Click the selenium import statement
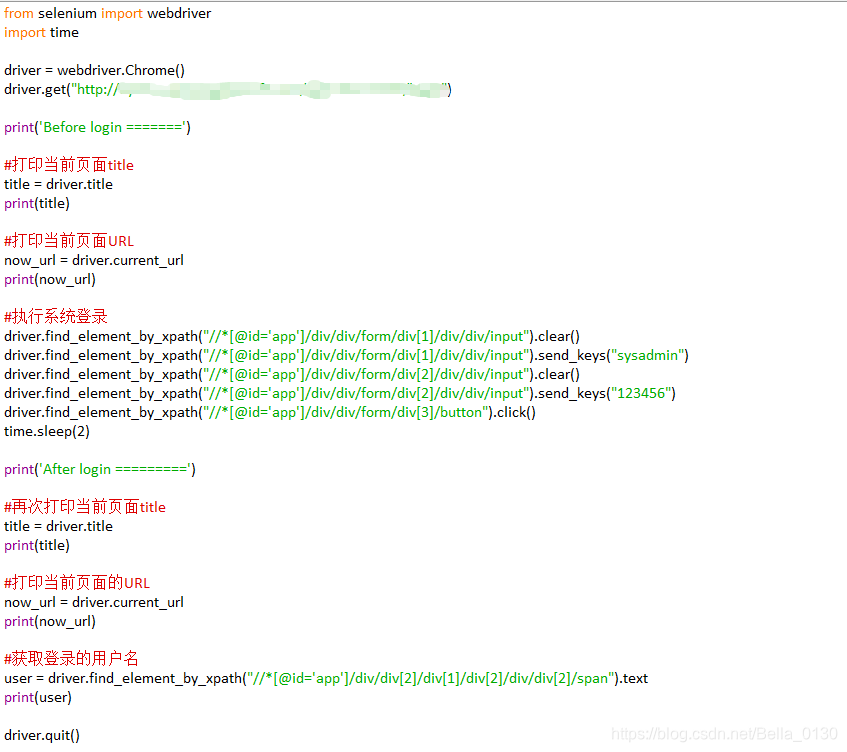 pyautogui.click(x=105, y=13)
